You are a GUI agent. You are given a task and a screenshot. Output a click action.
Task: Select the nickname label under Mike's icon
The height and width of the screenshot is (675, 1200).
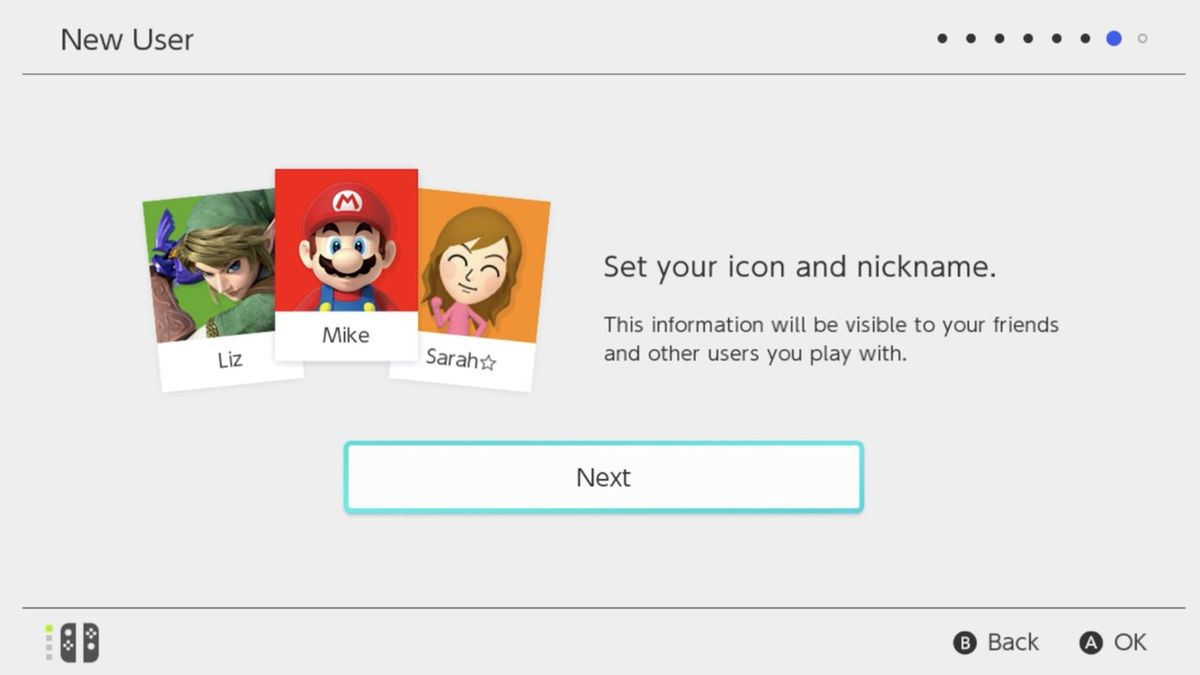click(346, 335)
